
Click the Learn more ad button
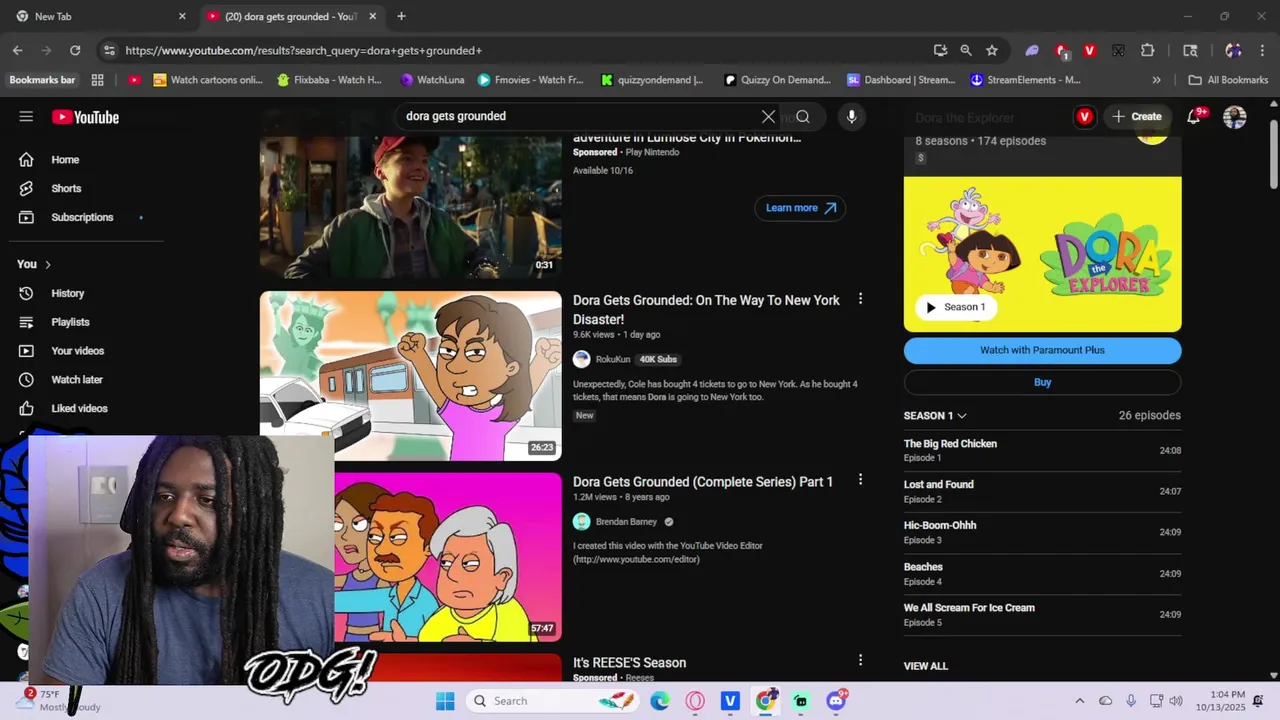800,208
